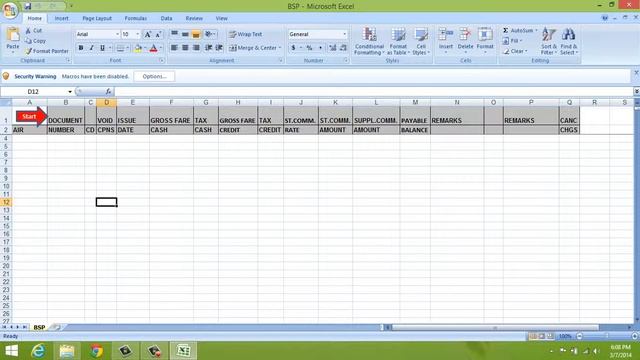The image size is (640, 360).
Task: Click the Shrink Font icon
Action: 158,34
